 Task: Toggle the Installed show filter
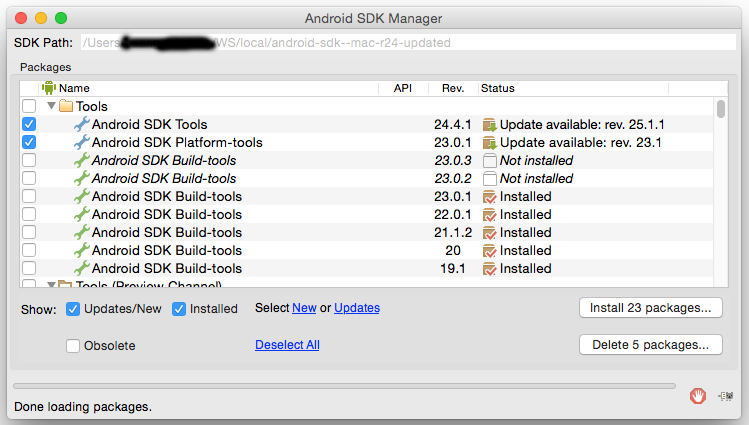coord(179,309)
